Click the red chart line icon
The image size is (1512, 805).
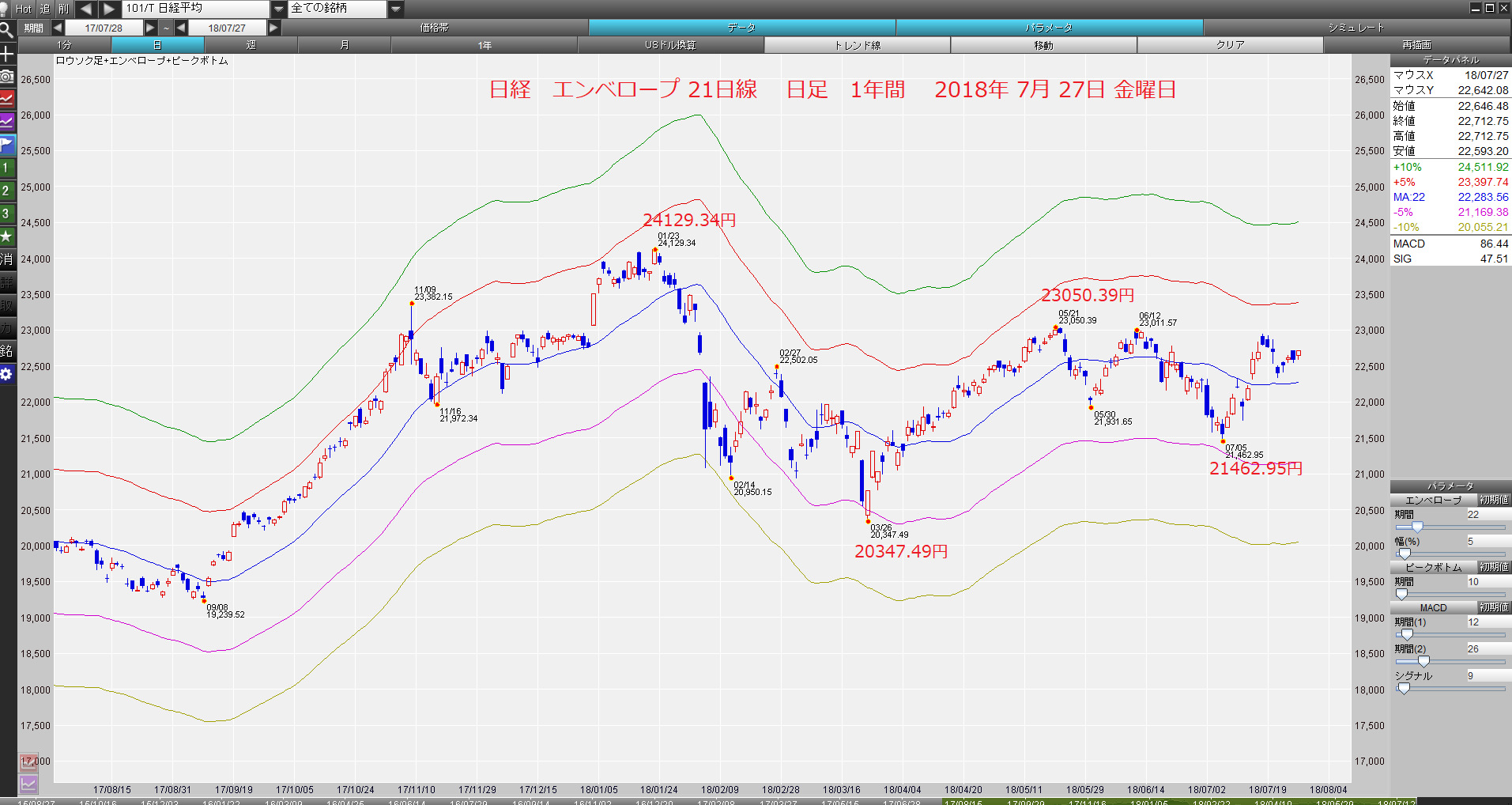coord(7,99)
